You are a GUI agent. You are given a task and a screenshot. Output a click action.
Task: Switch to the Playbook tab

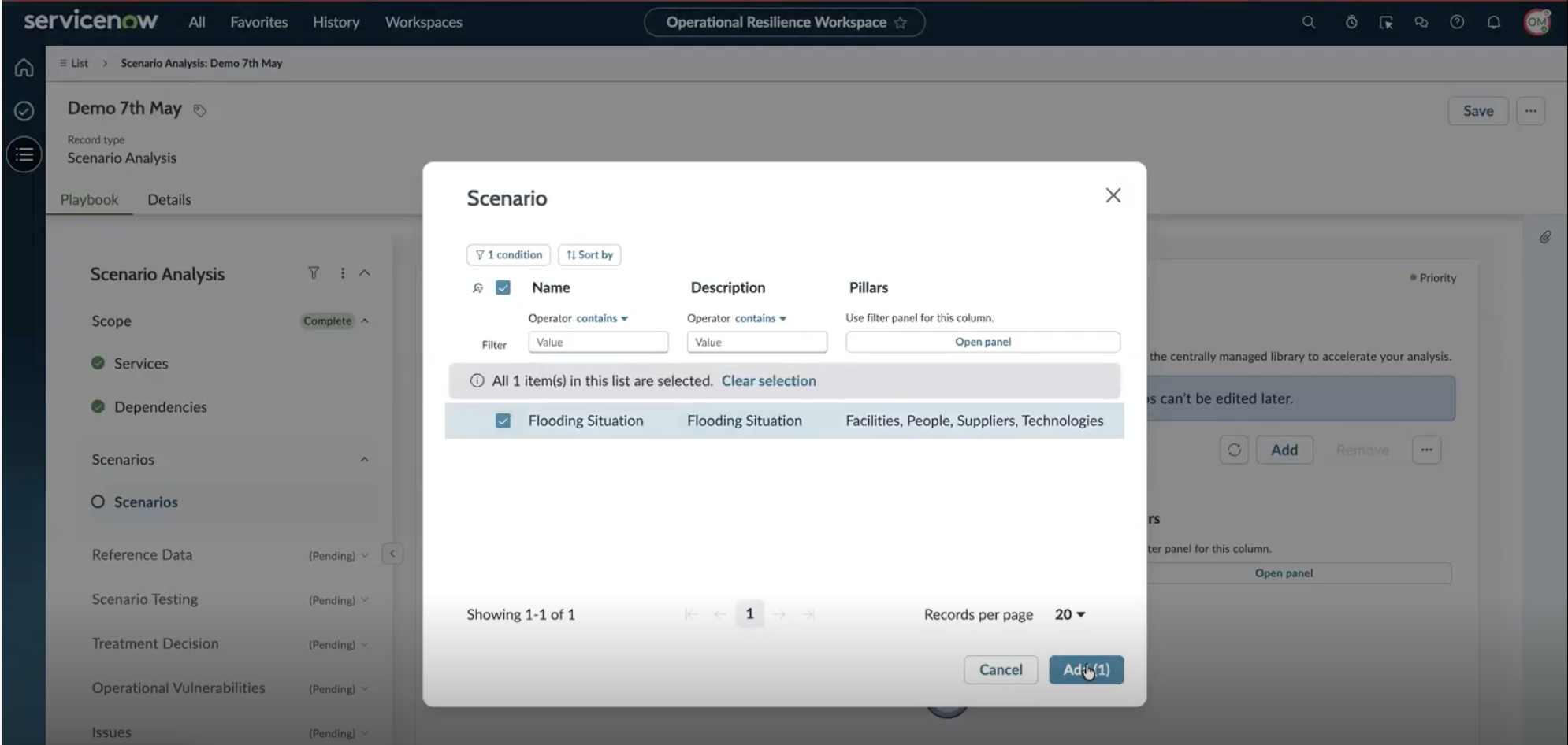click(x=89, y=199)
